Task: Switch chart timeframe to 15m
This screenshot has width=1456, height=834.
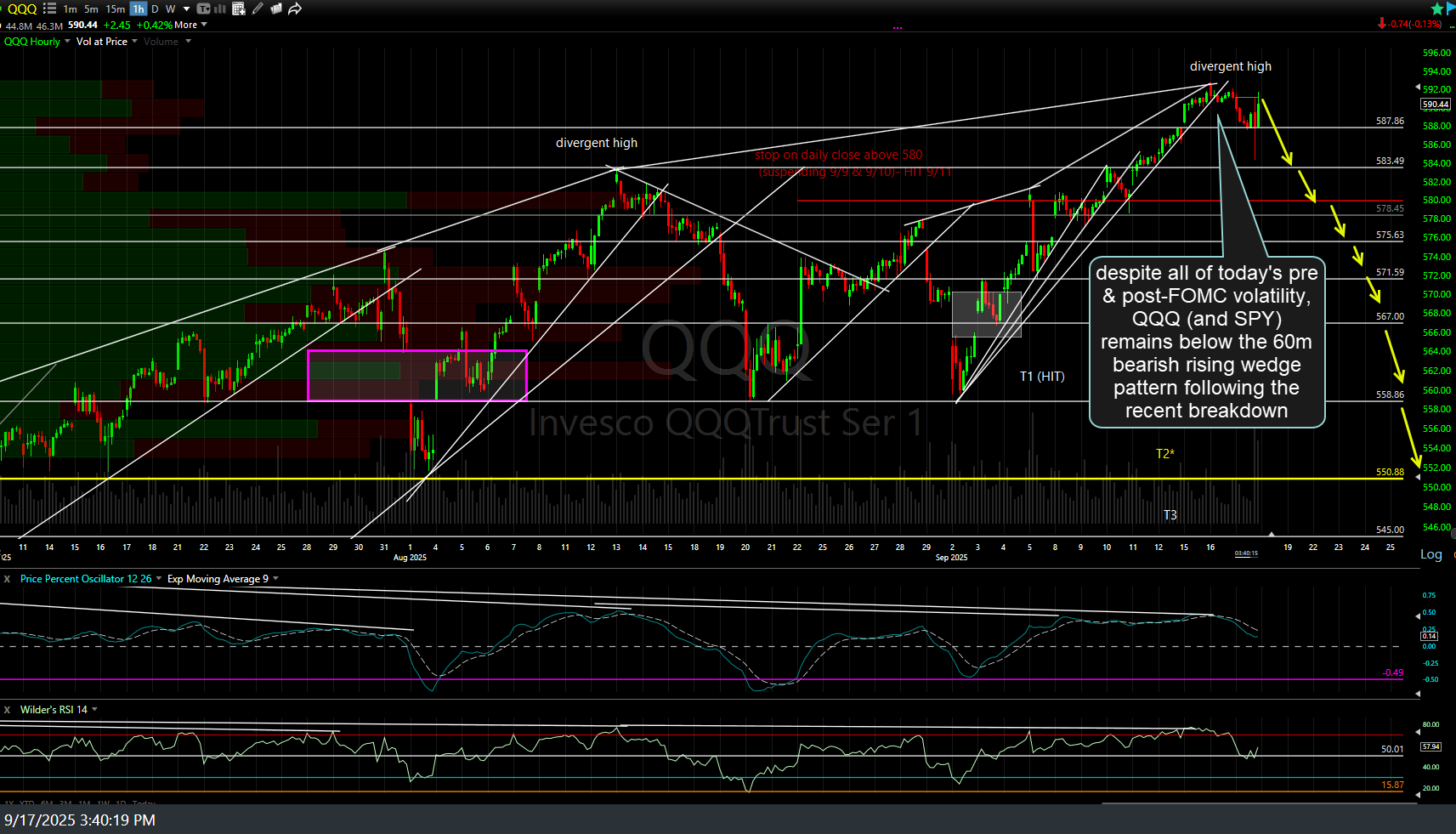Action: click(114, 9)
